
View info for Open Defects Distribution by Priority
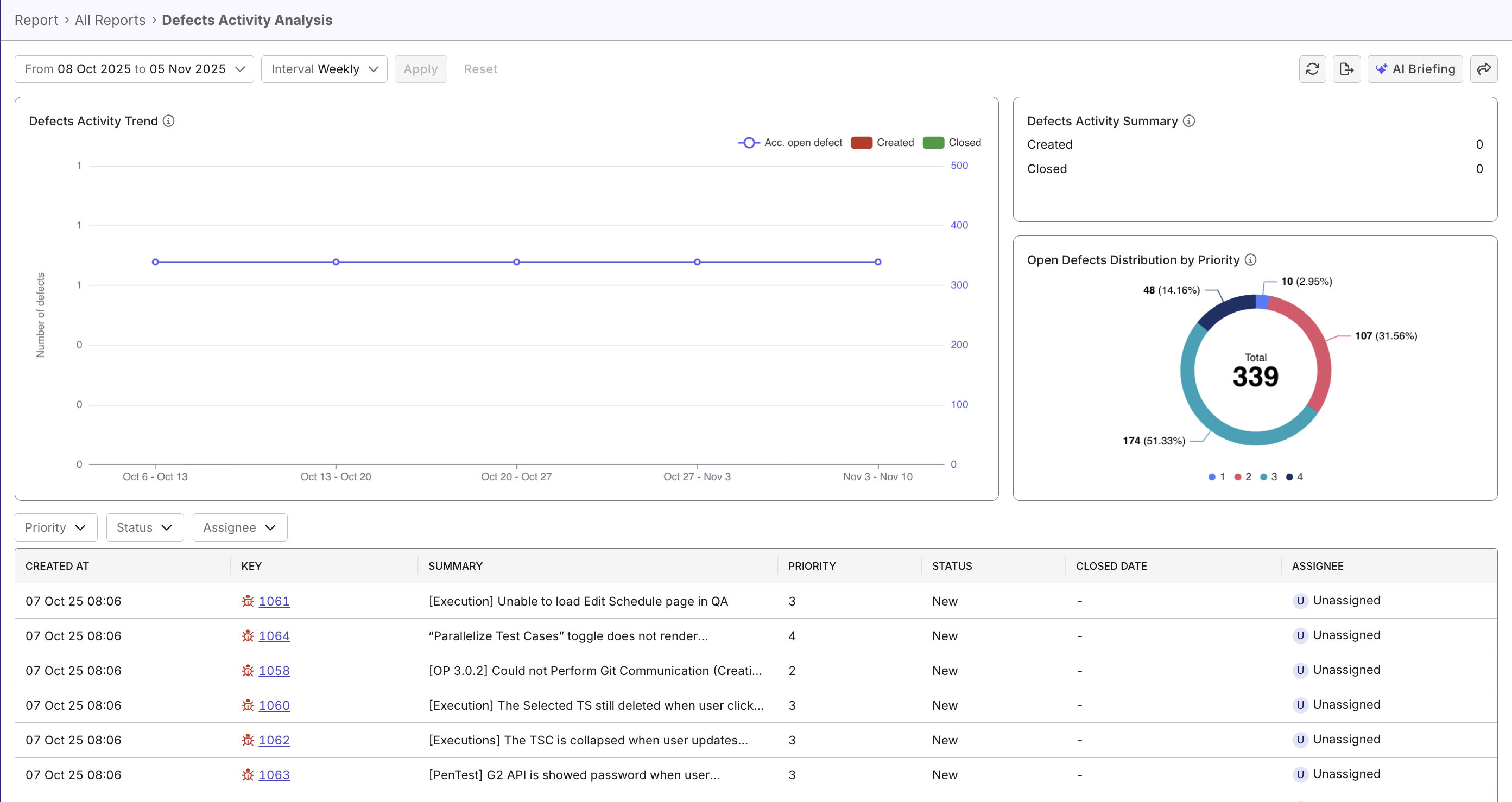[1251, 259]
